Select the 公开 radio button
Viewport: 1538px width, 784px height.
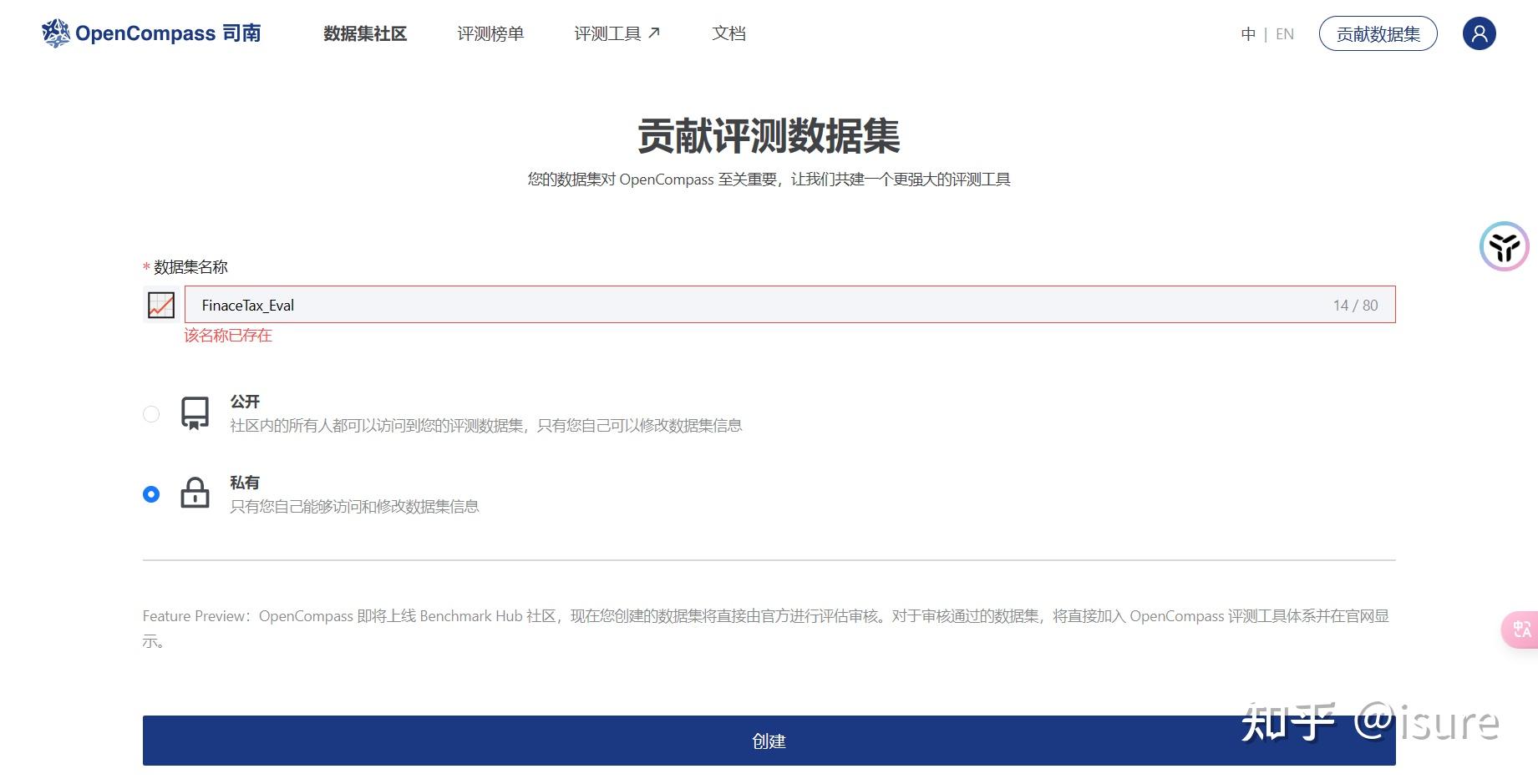coord(151,413)
